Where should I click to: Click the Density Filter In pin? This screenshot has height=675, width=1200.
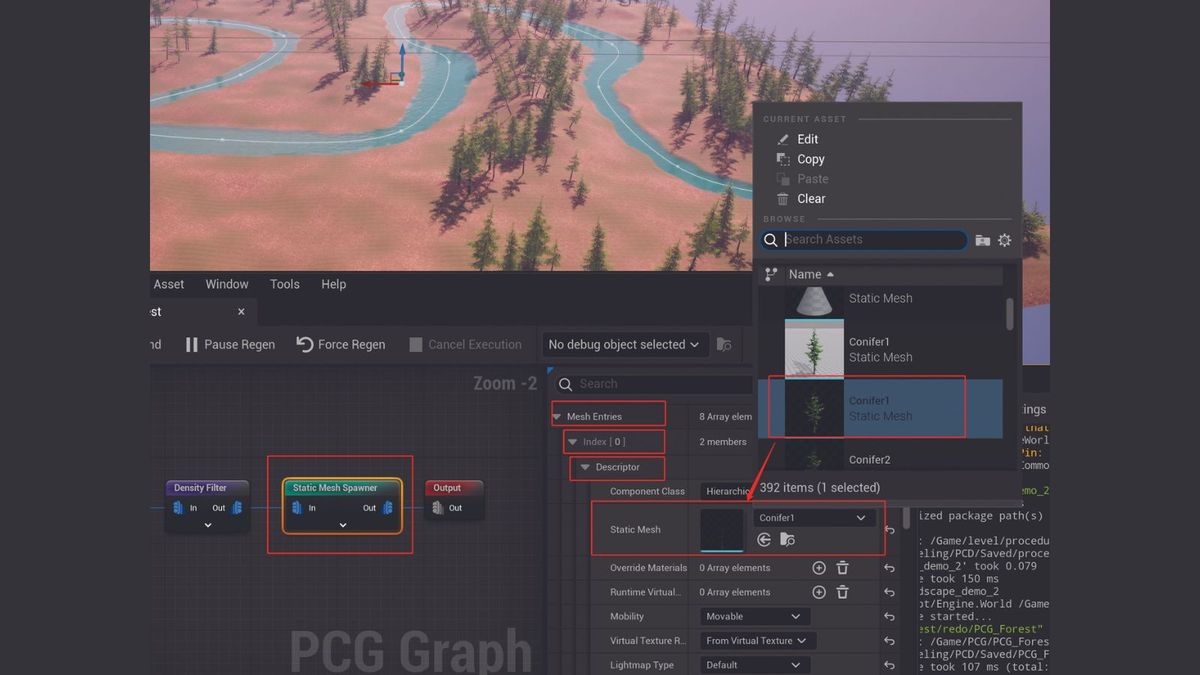click(178, 508)
